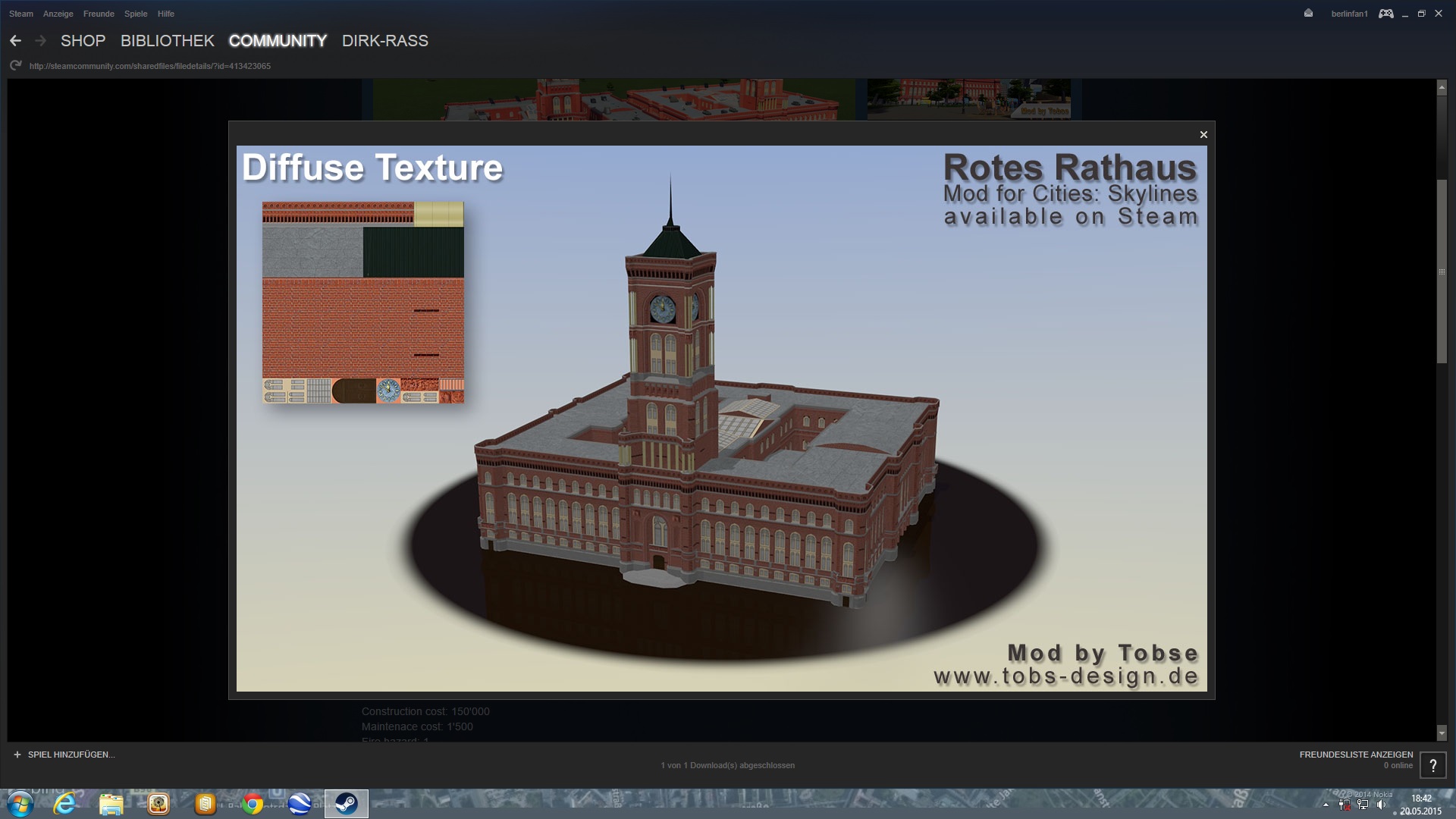
Task: Reload the page with the refresh icon
Action: coord(15,66)
